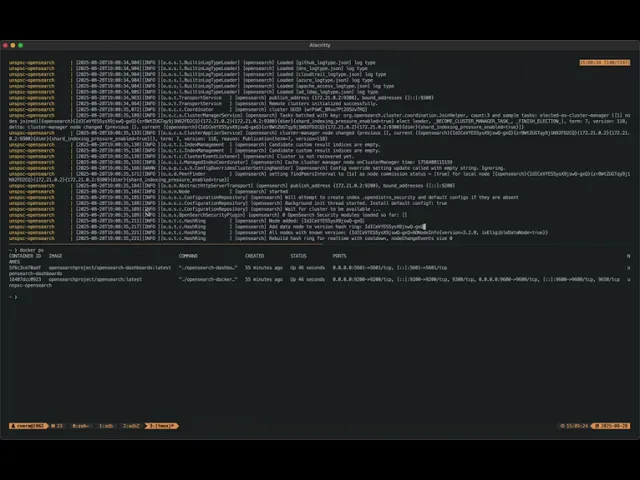Click the 'Alacritty' window title
The image size is (640, 480).
[x=320, y=45]
